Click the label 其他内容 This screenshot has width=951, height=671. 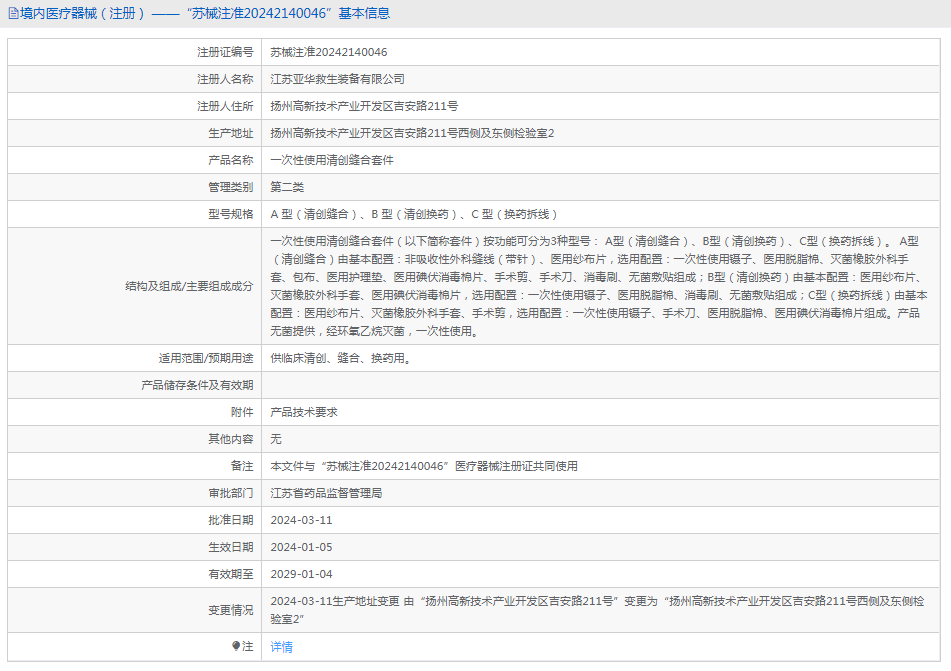[231, 439]
